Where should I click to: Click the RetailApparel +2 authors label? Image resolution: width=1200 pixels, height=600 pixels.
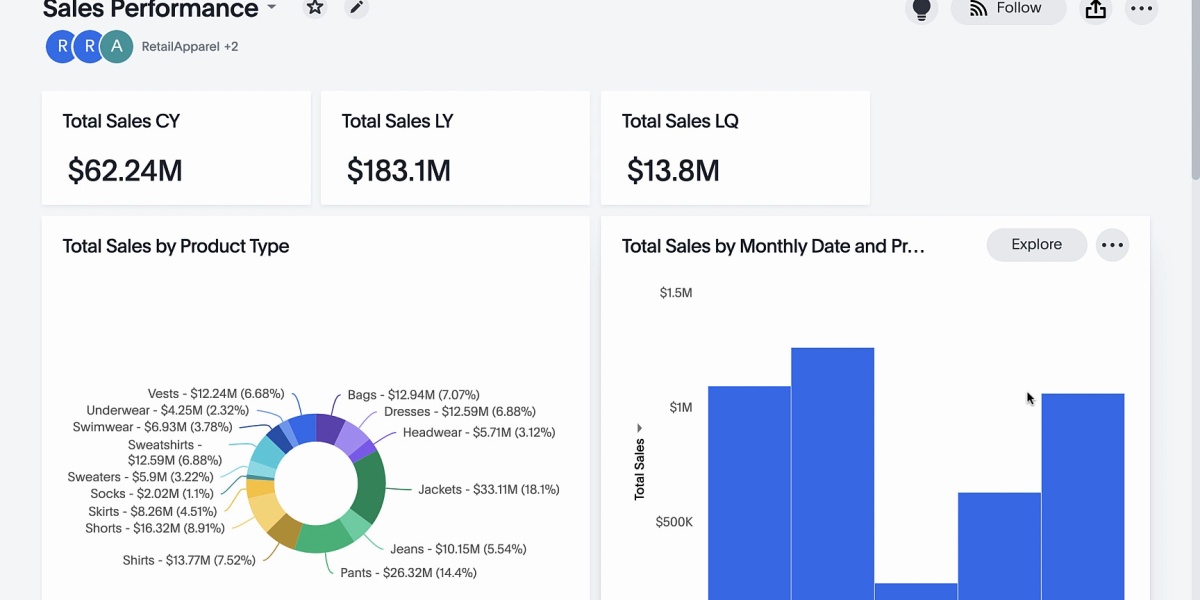tap(190, 46)
